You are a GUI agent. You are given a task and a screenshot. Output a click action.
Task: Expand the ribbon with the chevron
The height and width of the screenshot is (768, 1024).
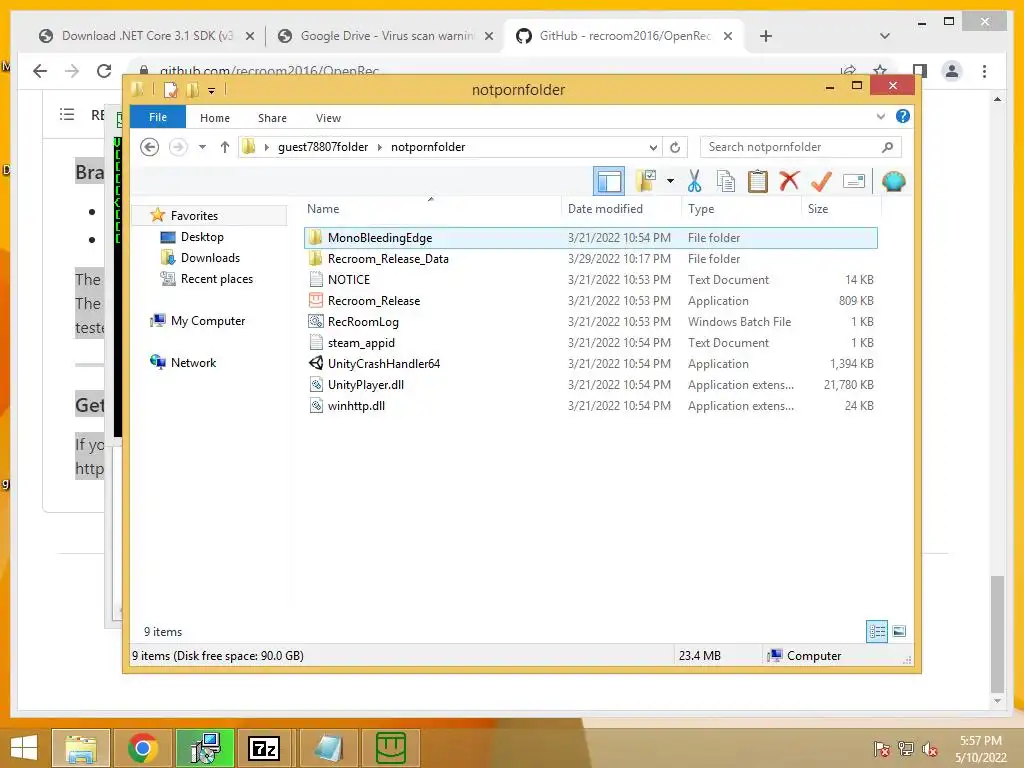(880, 117)
